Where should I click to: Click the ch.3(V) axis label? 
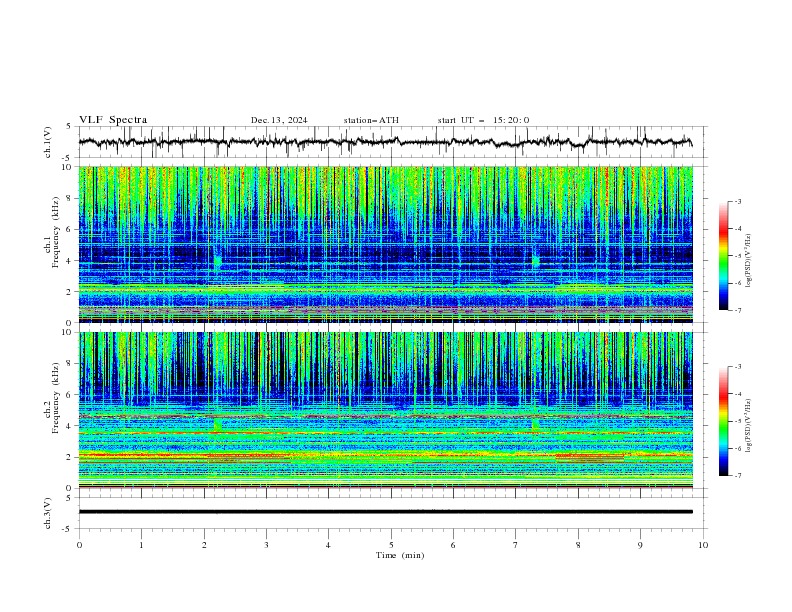pyautogui.click(x=48, y=513)
